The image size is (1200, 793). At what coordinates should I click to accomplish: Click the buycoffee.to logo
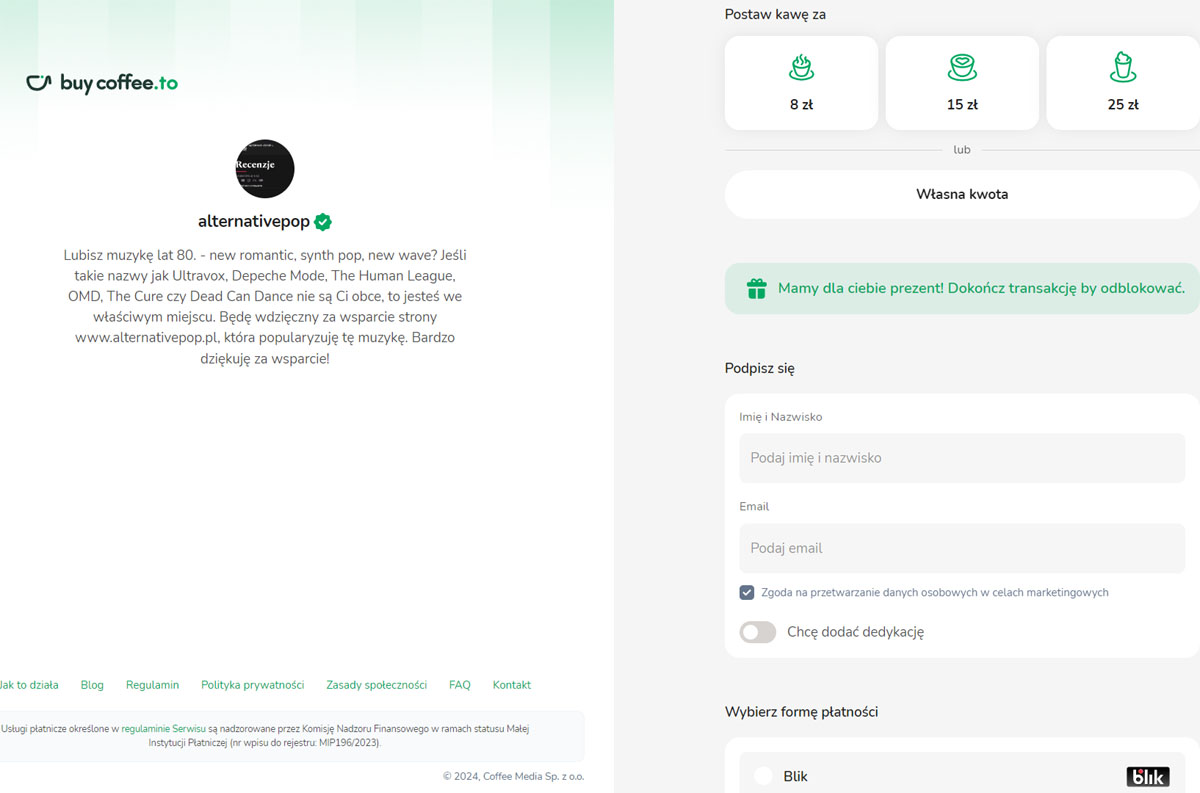[102, 83]
